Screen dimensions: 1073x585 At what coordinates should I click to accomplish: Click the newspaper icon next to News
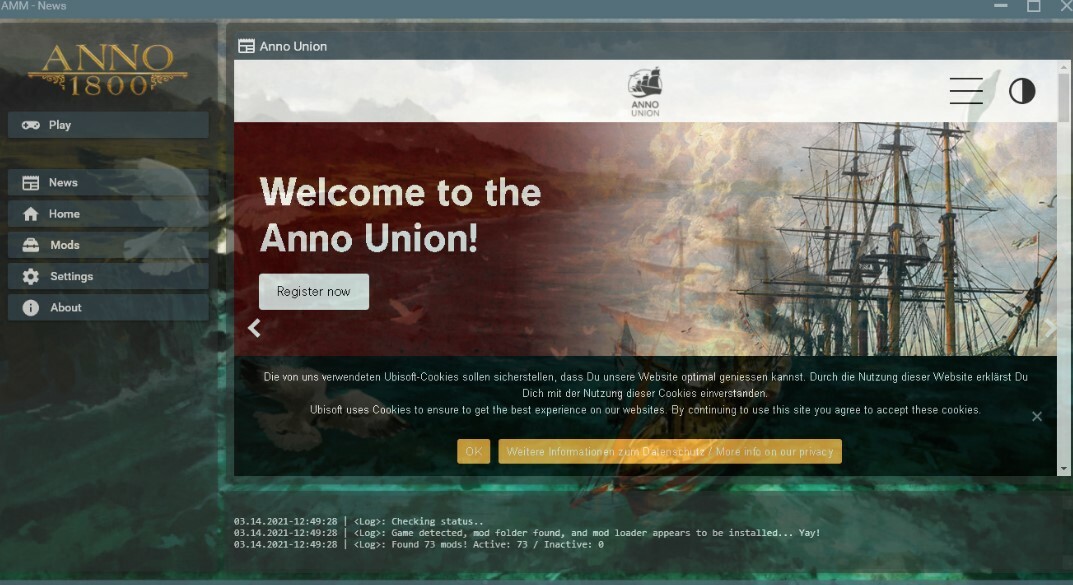[31, 183]
